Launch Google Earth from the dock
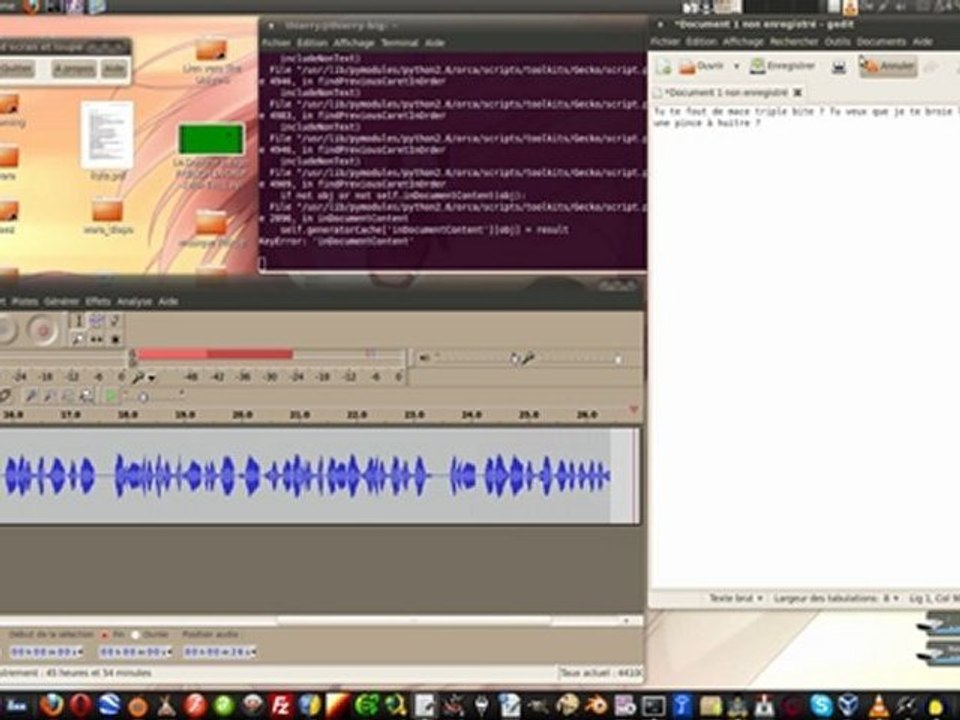Screen dimensions: 960x720 [x=110, y=705]
